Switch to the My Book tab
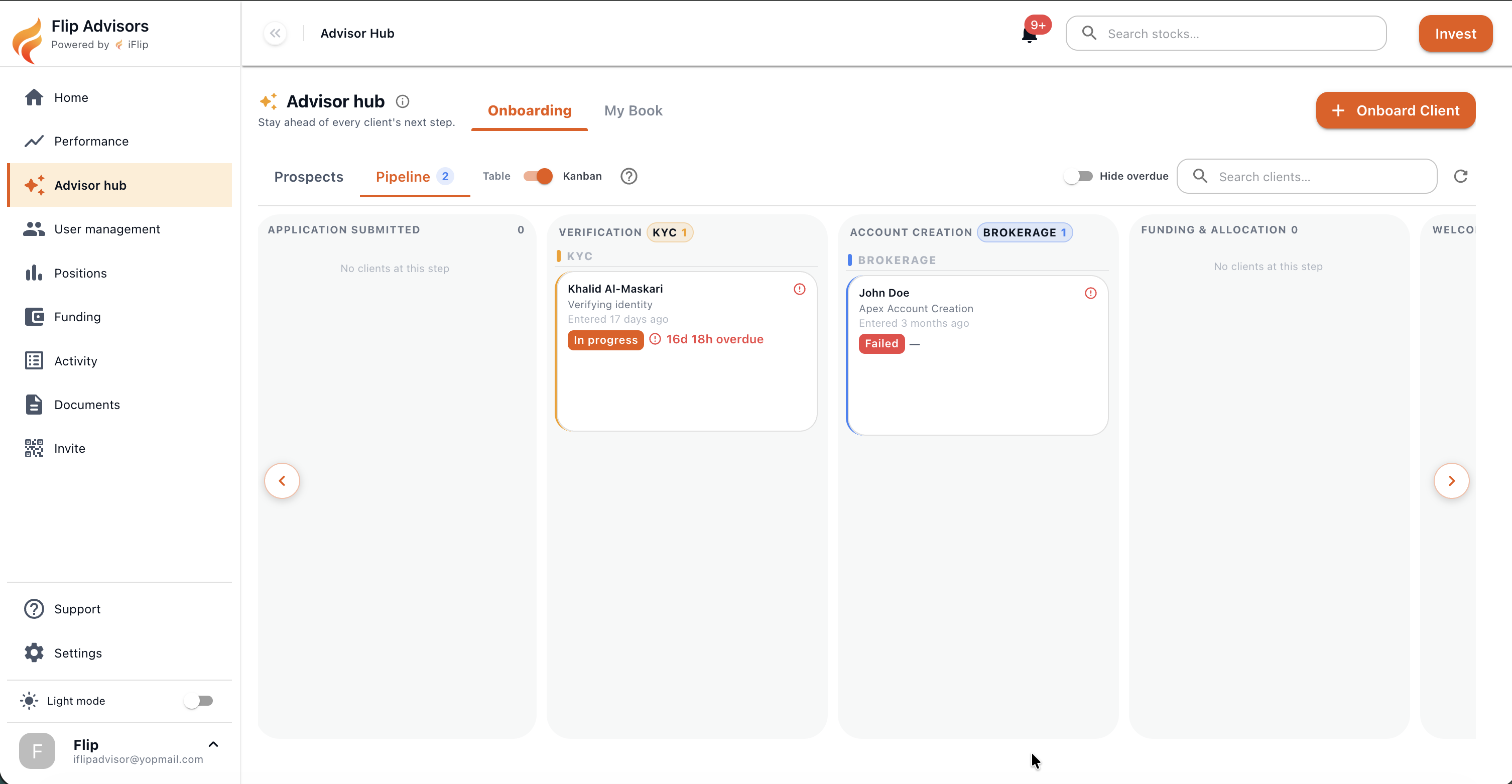The image size is (1512, 784). [x=634, y=110]
